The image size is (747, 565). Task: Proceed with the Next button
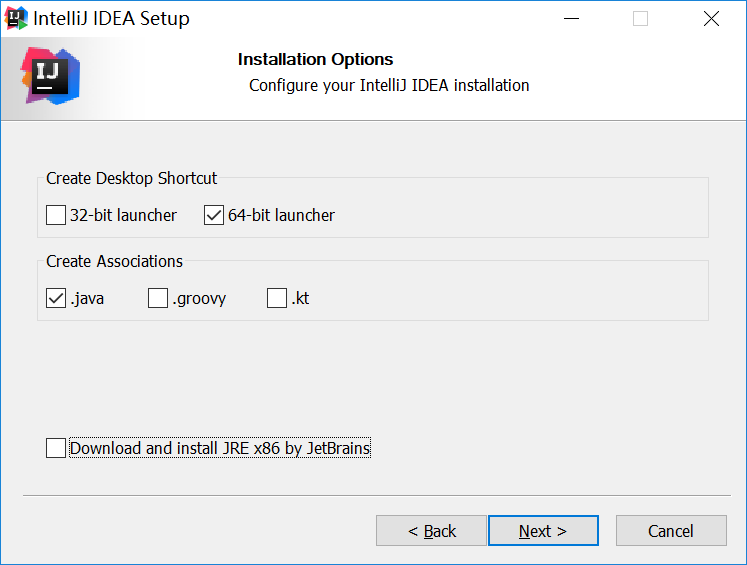point(543,531)
